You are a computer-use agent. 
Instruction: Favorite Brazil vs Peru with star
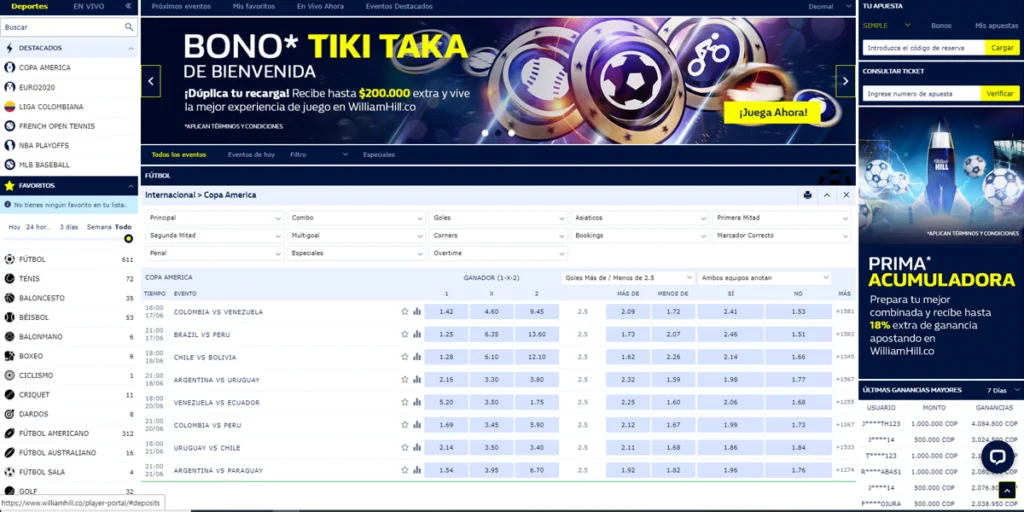pos(405,334)
